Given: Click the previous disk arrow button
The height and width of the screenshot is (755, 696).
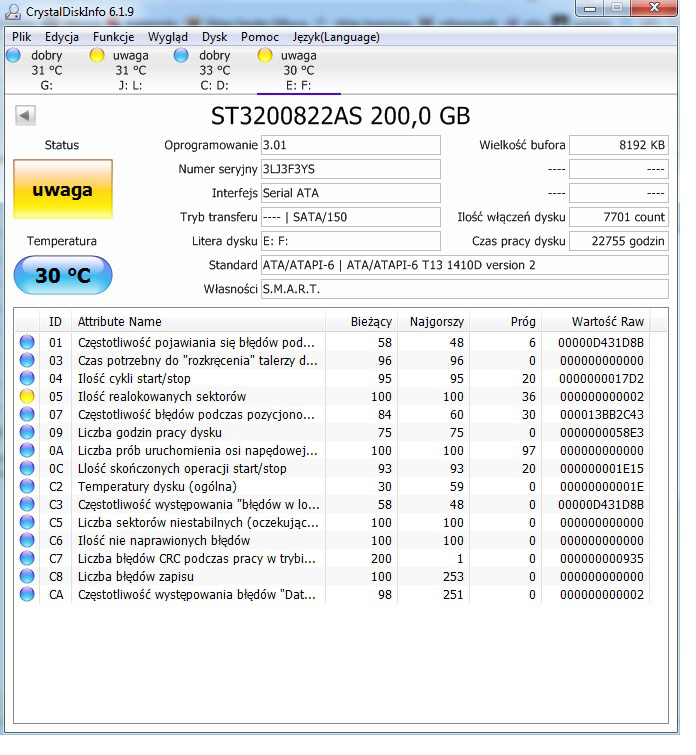Looking at the screenshot, I should [x=25, y=116].
